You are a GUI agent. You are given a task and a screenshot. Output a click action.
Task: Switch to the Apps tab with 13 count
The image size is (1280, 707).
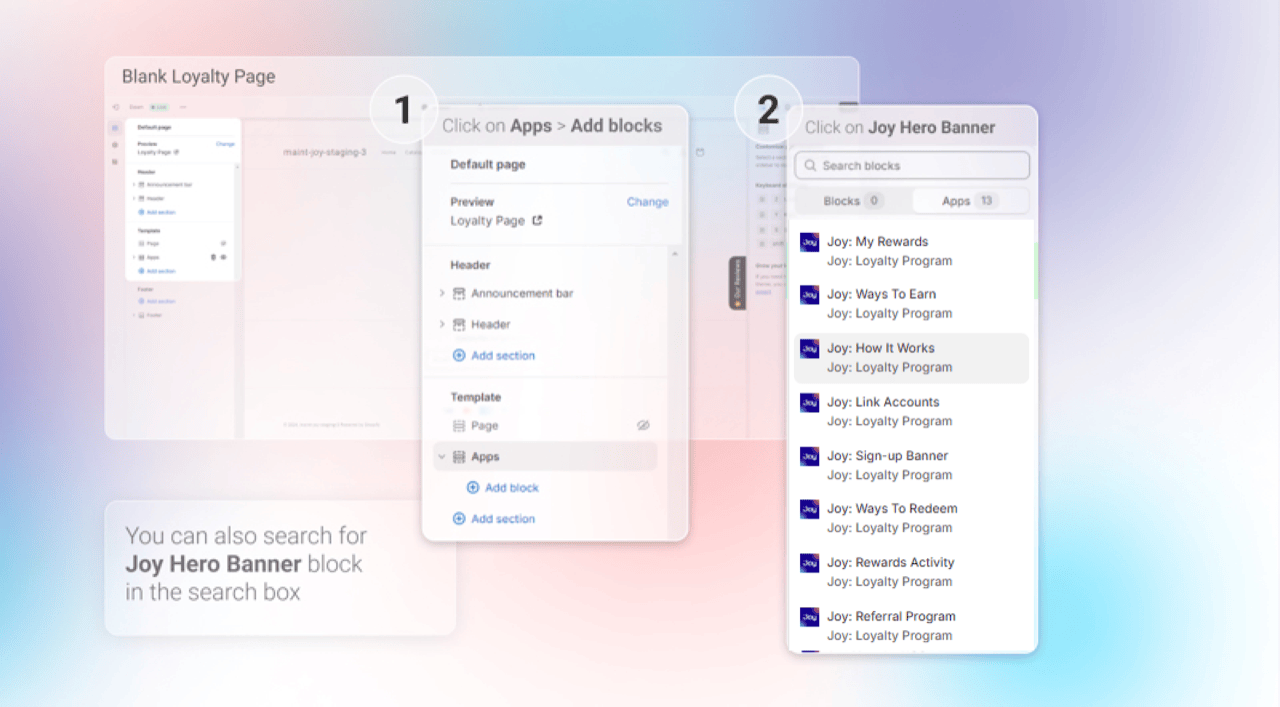969,201
